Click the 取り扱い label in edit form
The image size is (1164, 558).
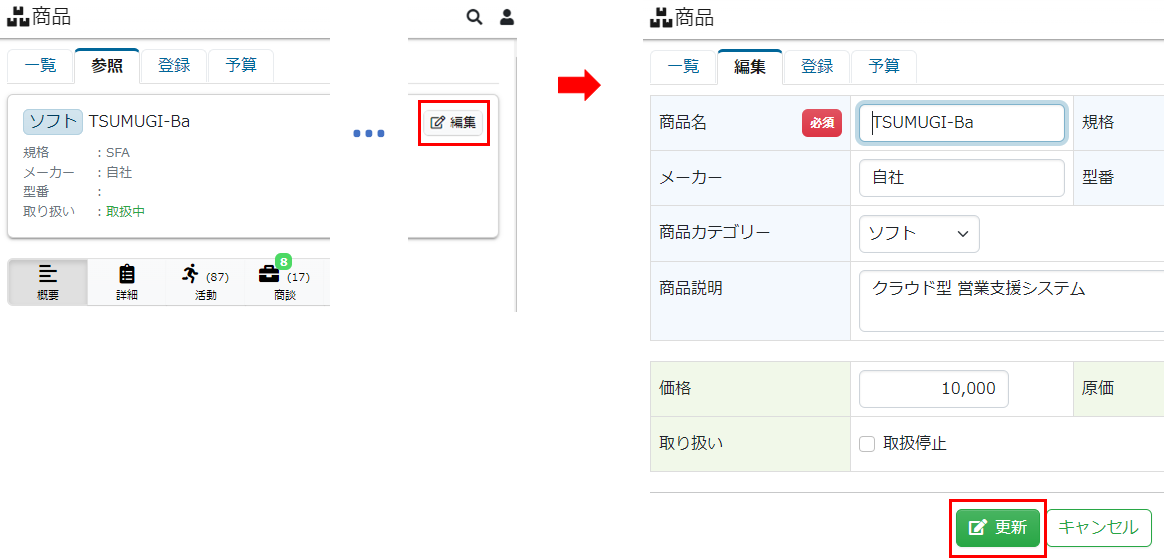(x=690, y=444)
